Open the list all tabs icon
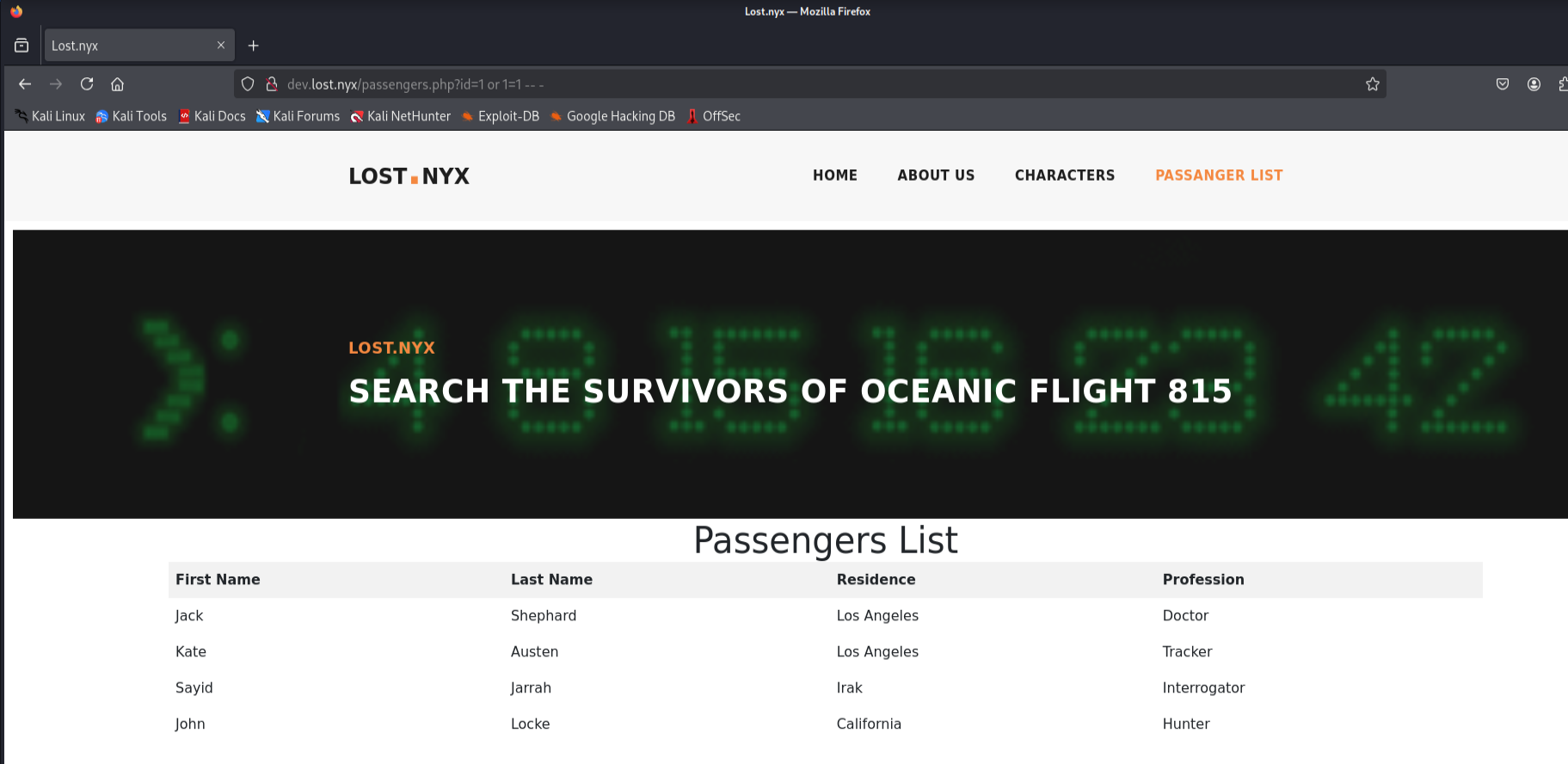Image resolution: width=1568 pixels, height=764 pixels. [x=22, y=46]
